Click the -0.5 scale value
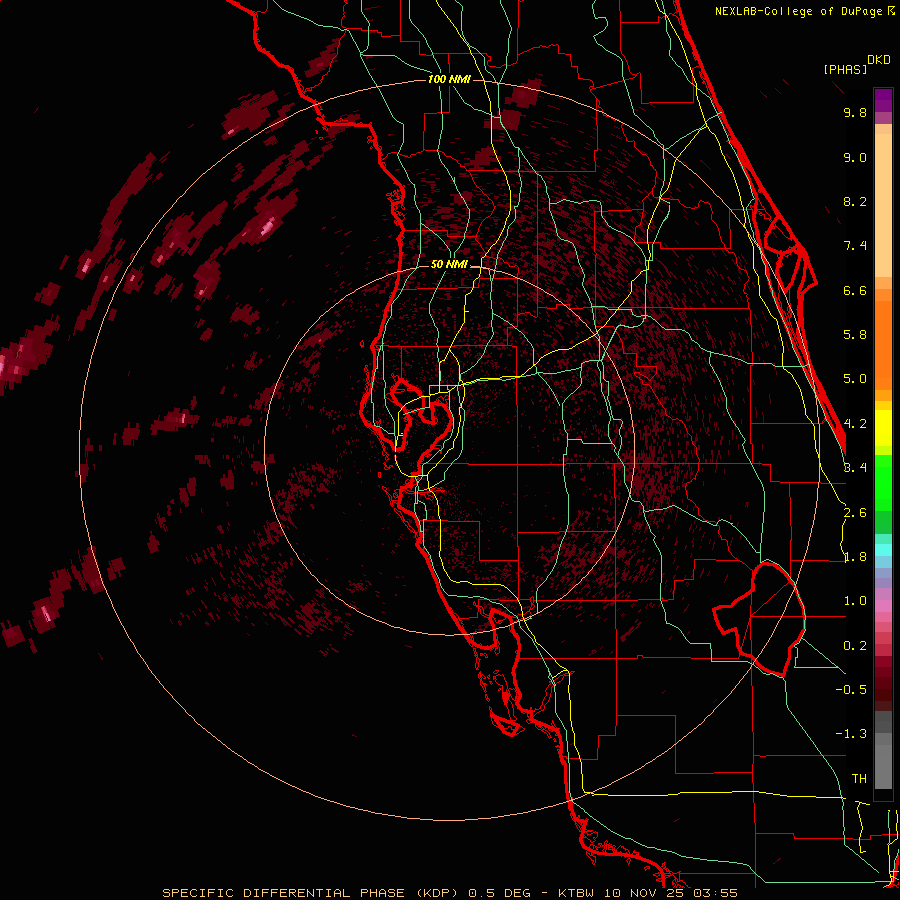 click(851, 690)
